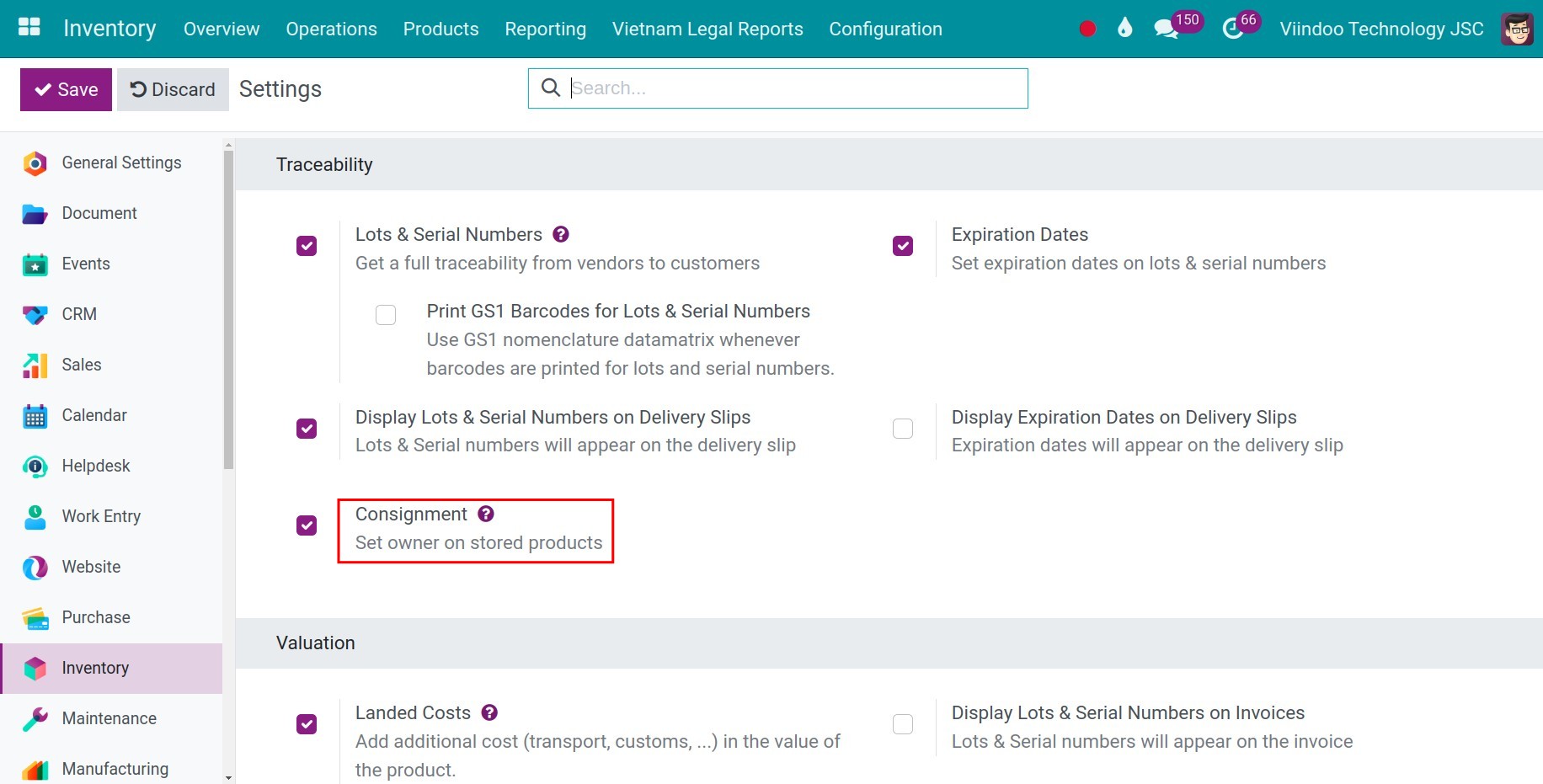The height and width of the screenshot is (784, 1543).
Task: Click the Inventory box icon in sidebar
Action: point(35,669)
